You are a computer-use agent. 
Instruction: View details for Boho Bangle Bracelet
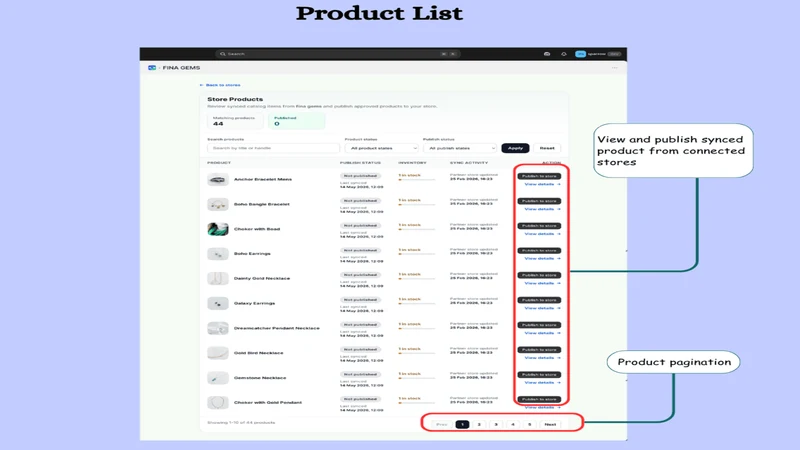542,209
